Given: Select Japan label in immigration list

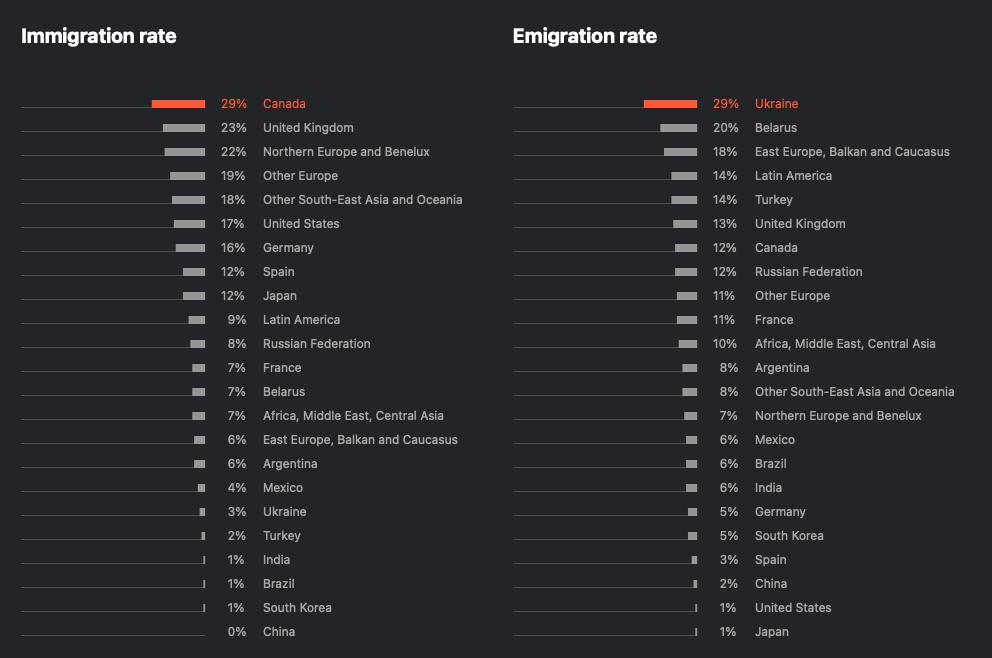Looking at the screenshot, I should [280, 296].
